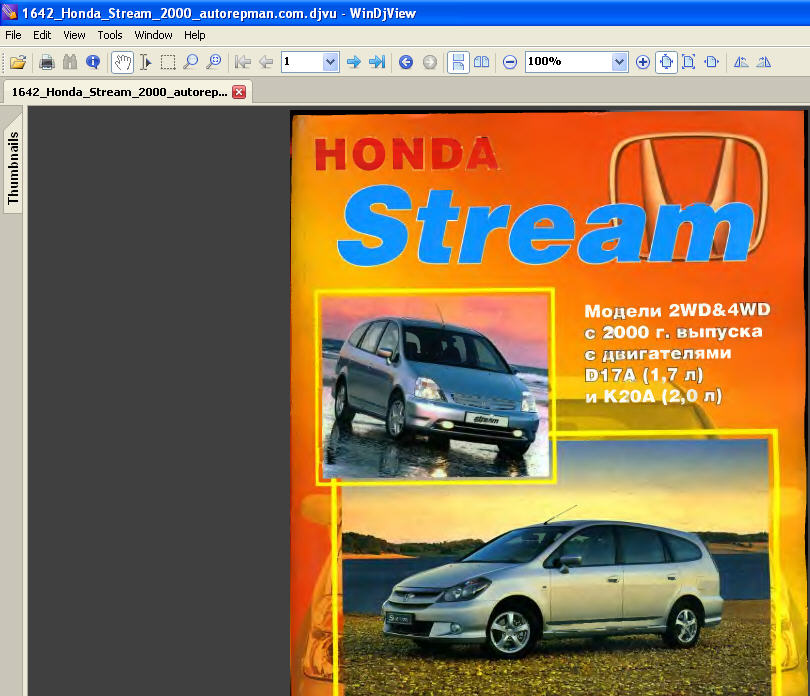
Task: Go to the first page
Action: click(x=242, y=62)
